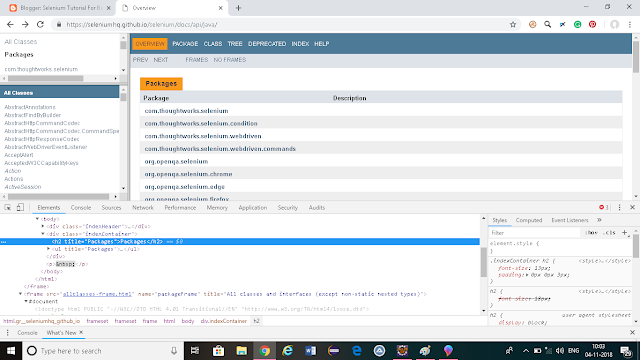640x360 pixels.
Task: Open DEPRECATED list link
Action: coord(267,44)
